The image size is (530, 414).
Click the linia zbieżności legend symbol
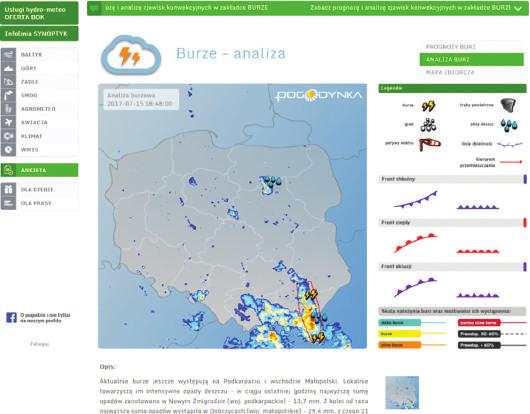[x=510, y=144]
